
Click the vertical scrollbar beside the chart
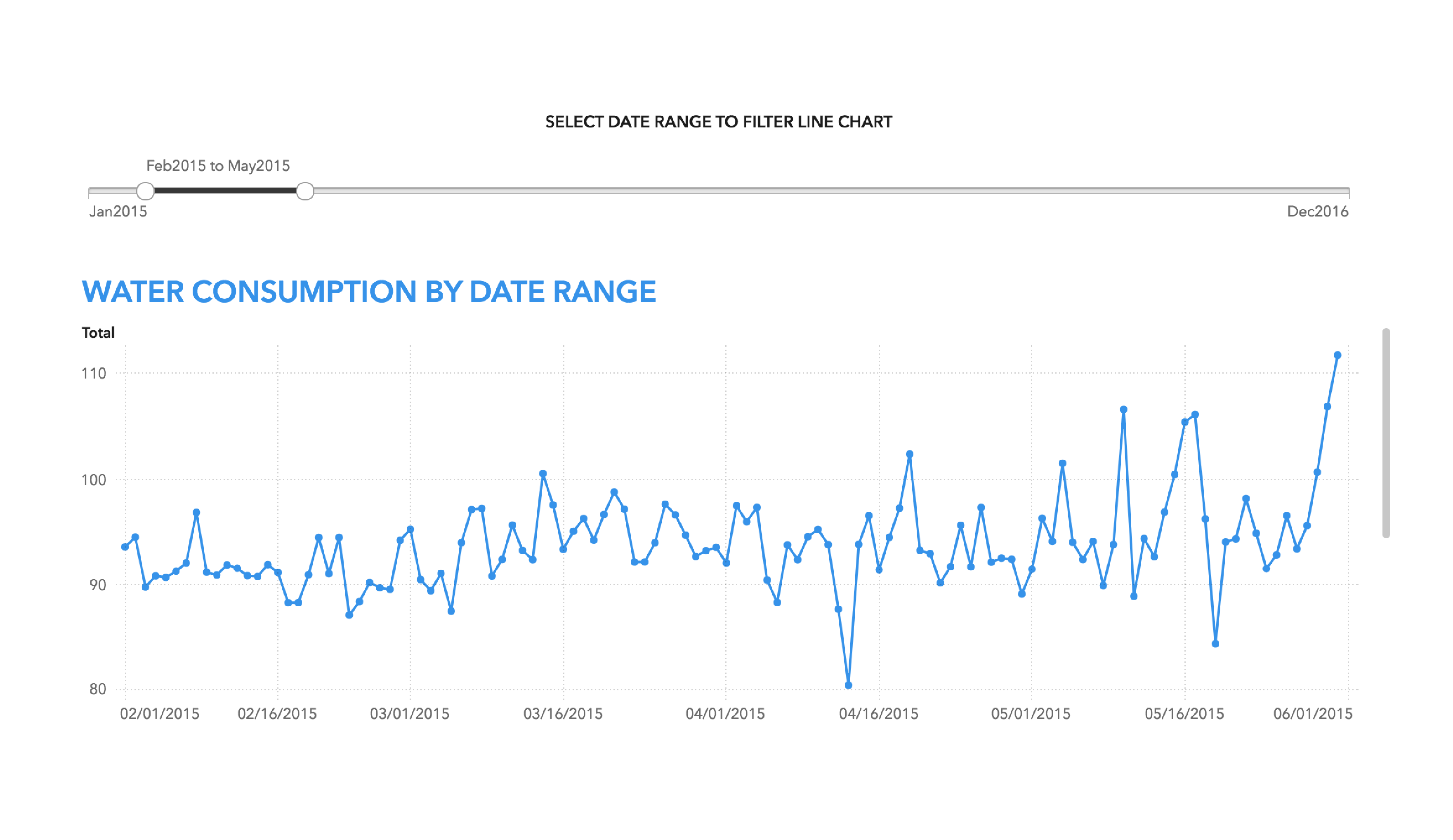click(x=1385, y=433)
